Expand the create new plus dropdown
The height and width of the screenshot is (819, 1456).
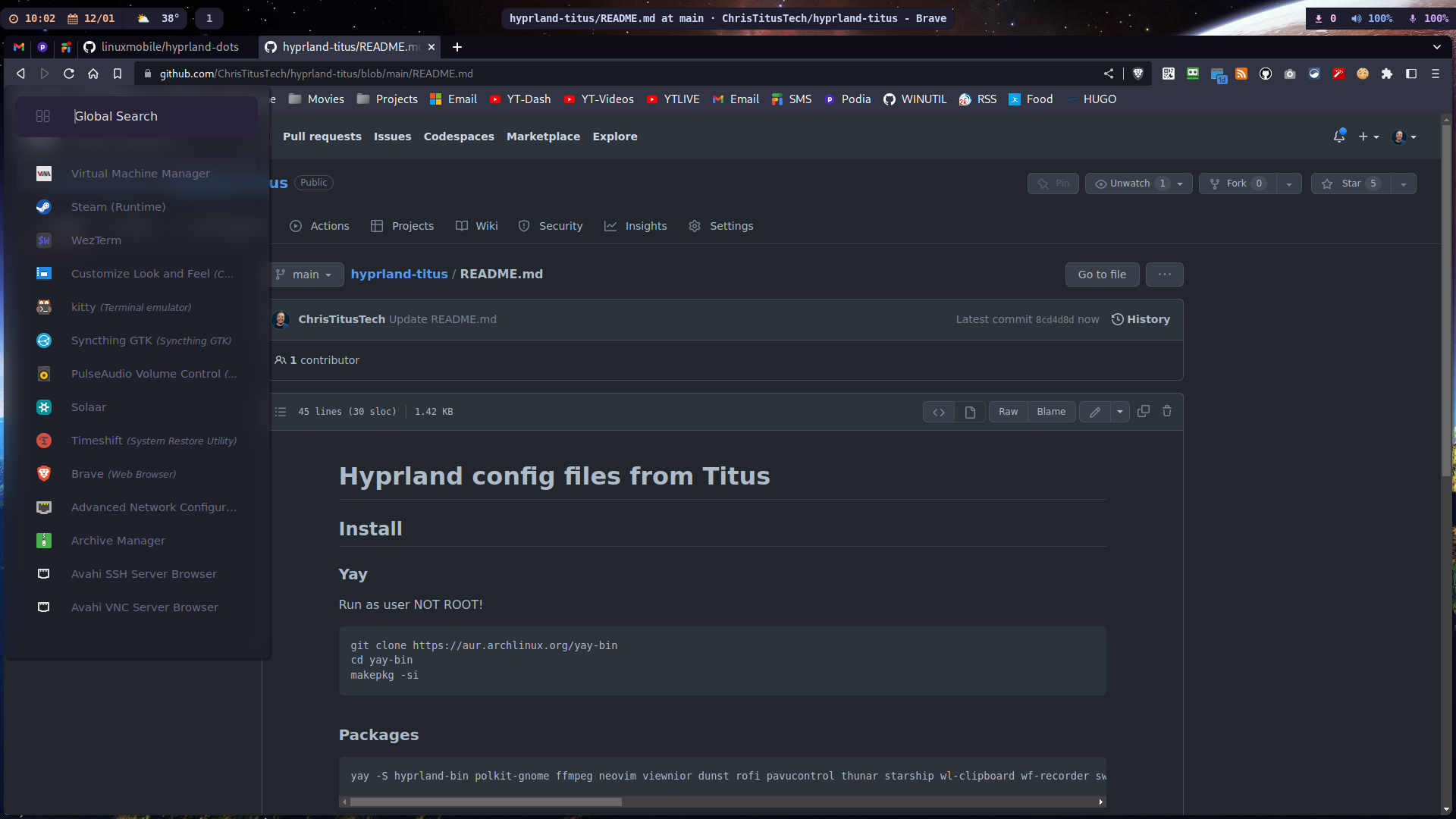click(1369, 136)
